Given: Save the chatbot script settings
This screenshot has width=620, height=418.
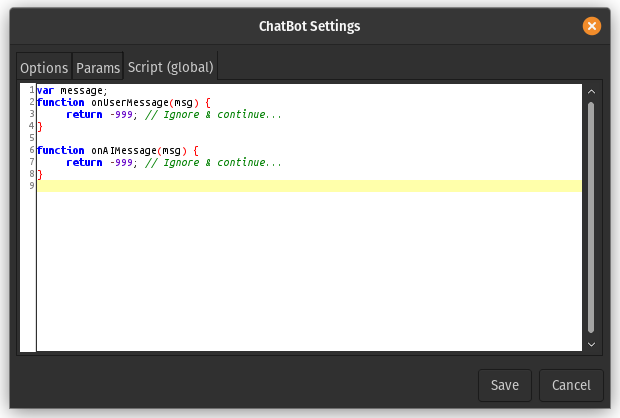Looking at the screenshot, I should pyautogui.click(x=504, y=385).
